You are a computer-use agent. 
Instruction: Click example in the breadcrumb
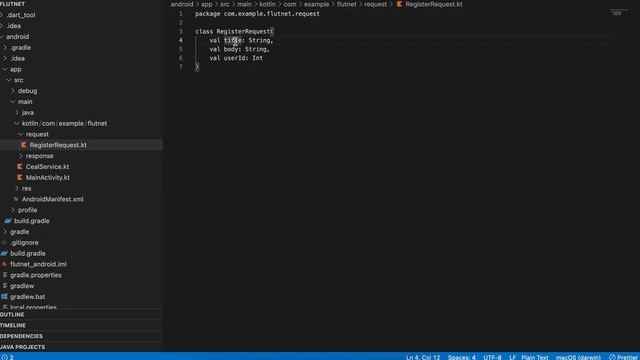(316, 4)
